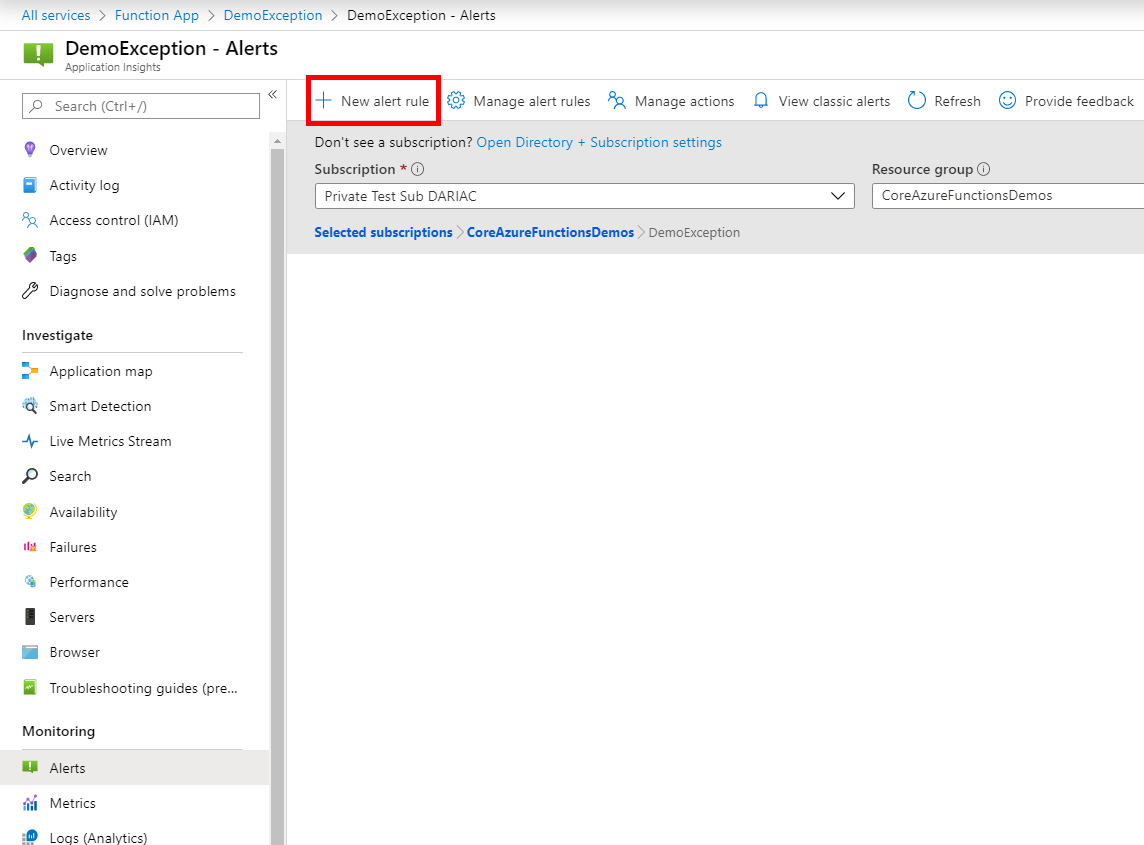Screen dimensions: 1144x845
Task: Click the Browser icon
Action: point(30,652)
